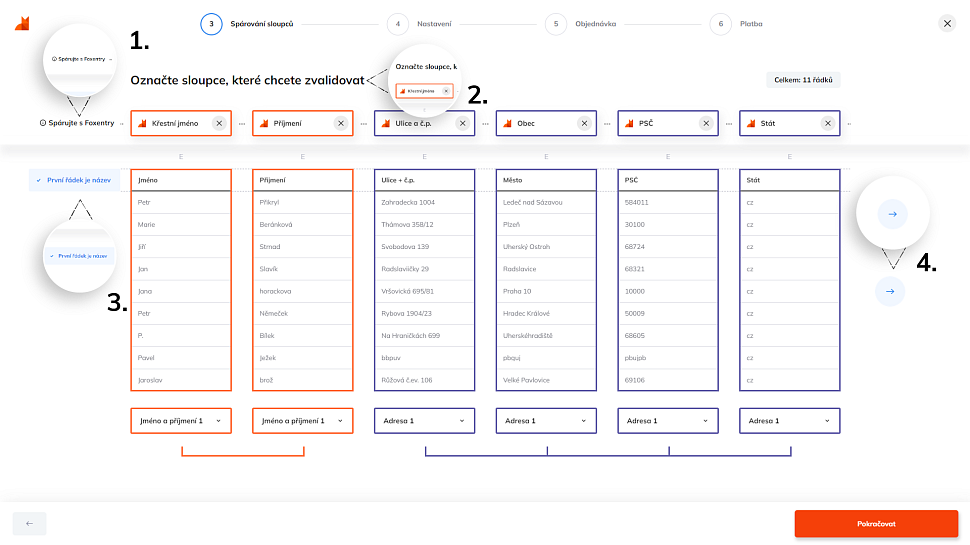Go back using the left arrow button

(x=29, y=523)
